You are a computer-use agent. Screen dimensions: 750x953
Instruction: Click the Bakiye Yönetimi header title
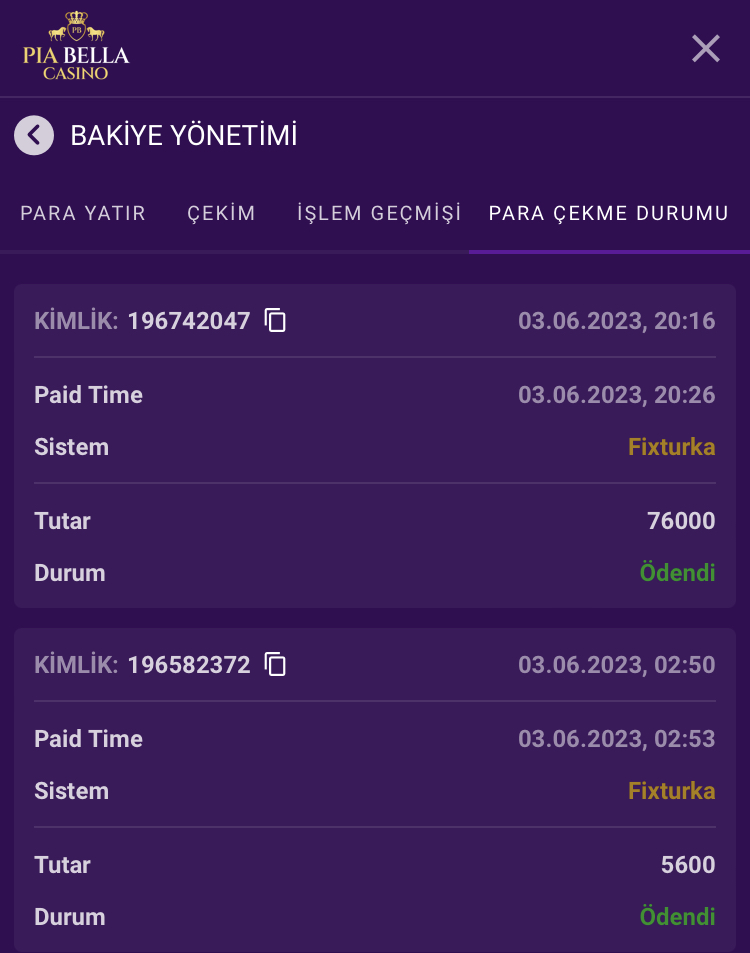(x=184, y=135)
